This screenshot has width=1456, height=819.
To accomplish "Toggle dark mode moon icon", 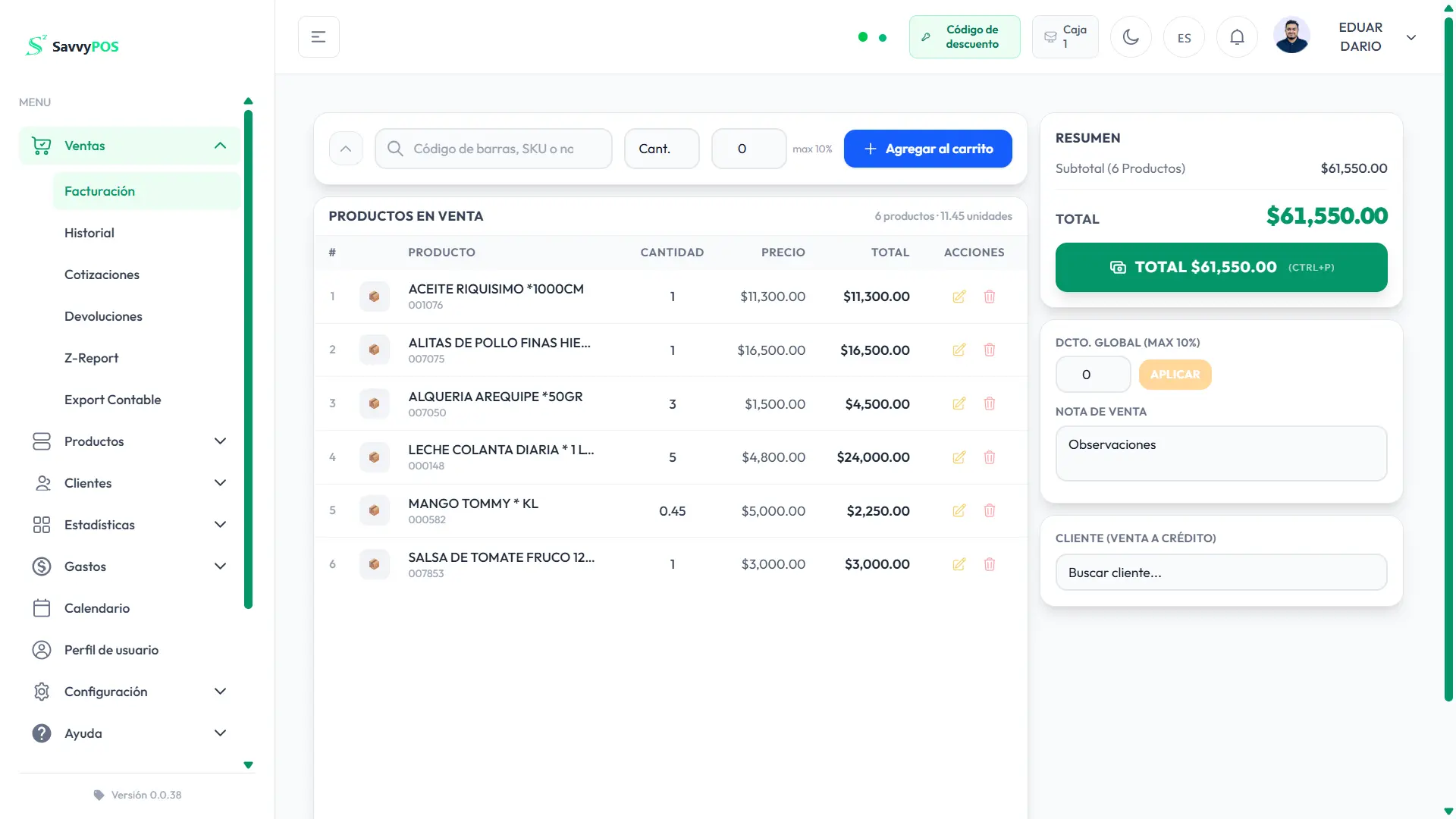I will pyautogui.click(x=1131, y=37).
